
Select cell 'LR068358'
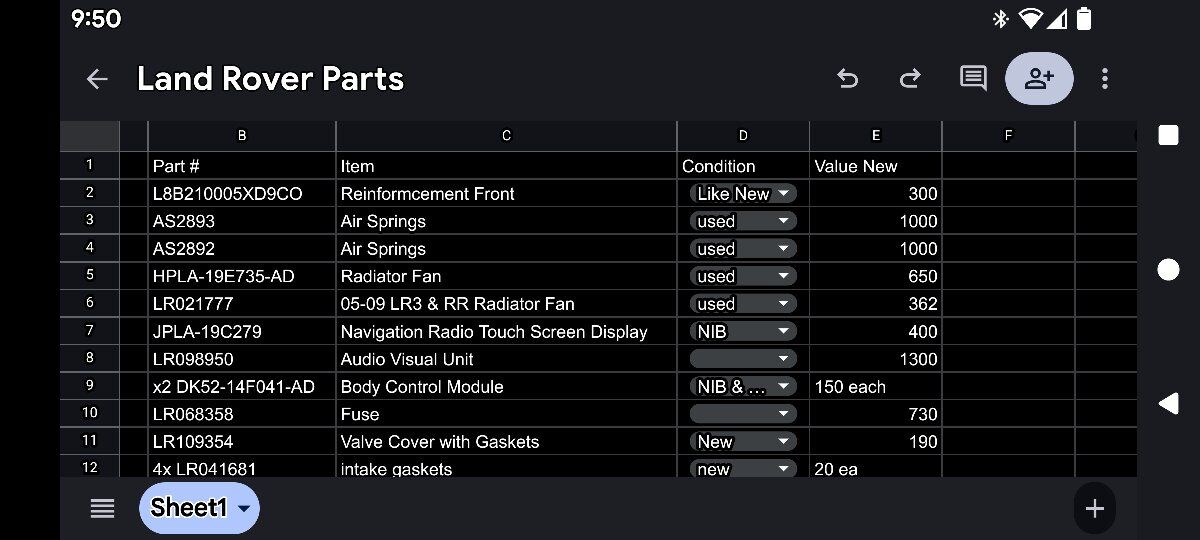(242, 414)
